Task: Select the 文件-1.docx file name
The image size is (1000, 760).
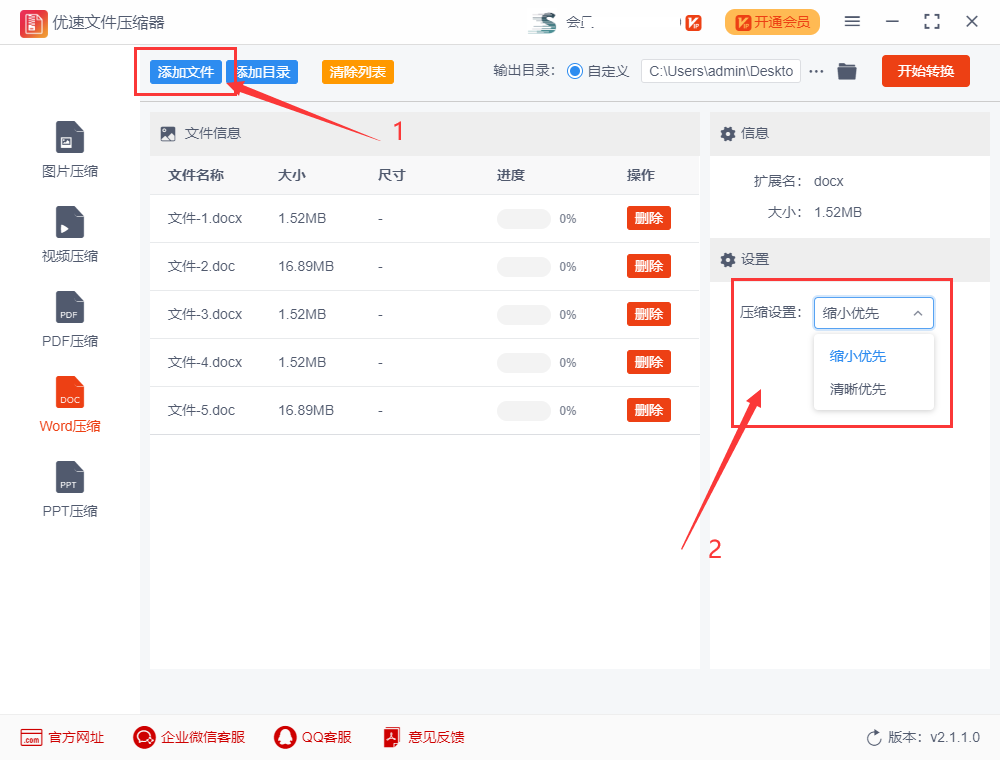Action: pyautogui.click(x=205, y=219)
